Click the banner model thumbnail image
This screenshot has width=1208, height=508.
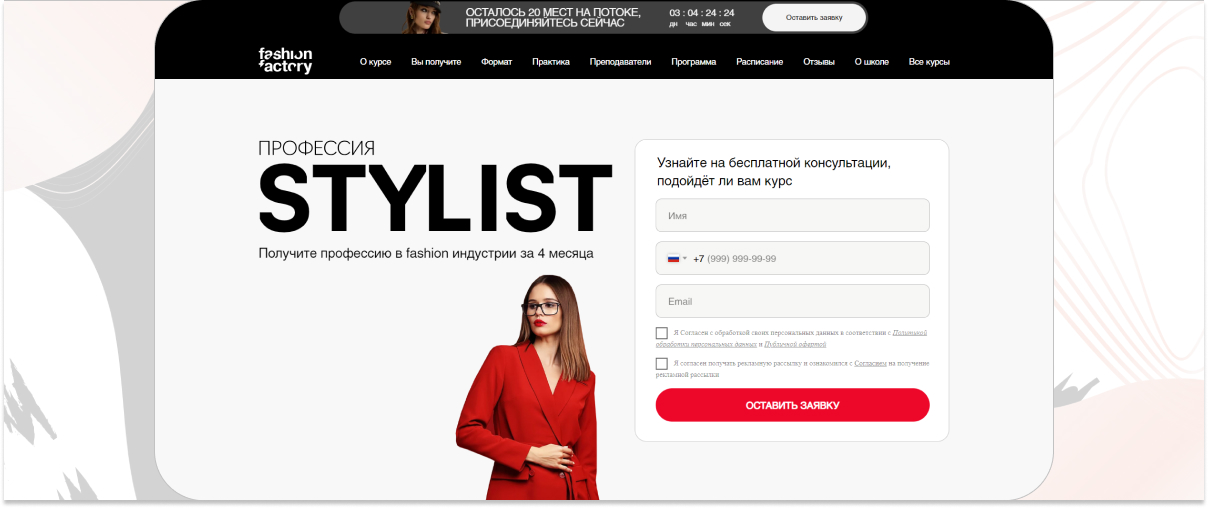coord(425,18)
